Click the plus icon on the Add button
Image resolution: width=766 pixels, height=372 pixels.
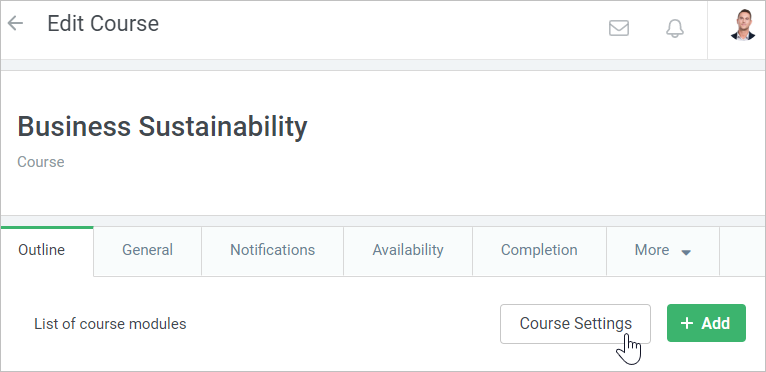point(687,323)
